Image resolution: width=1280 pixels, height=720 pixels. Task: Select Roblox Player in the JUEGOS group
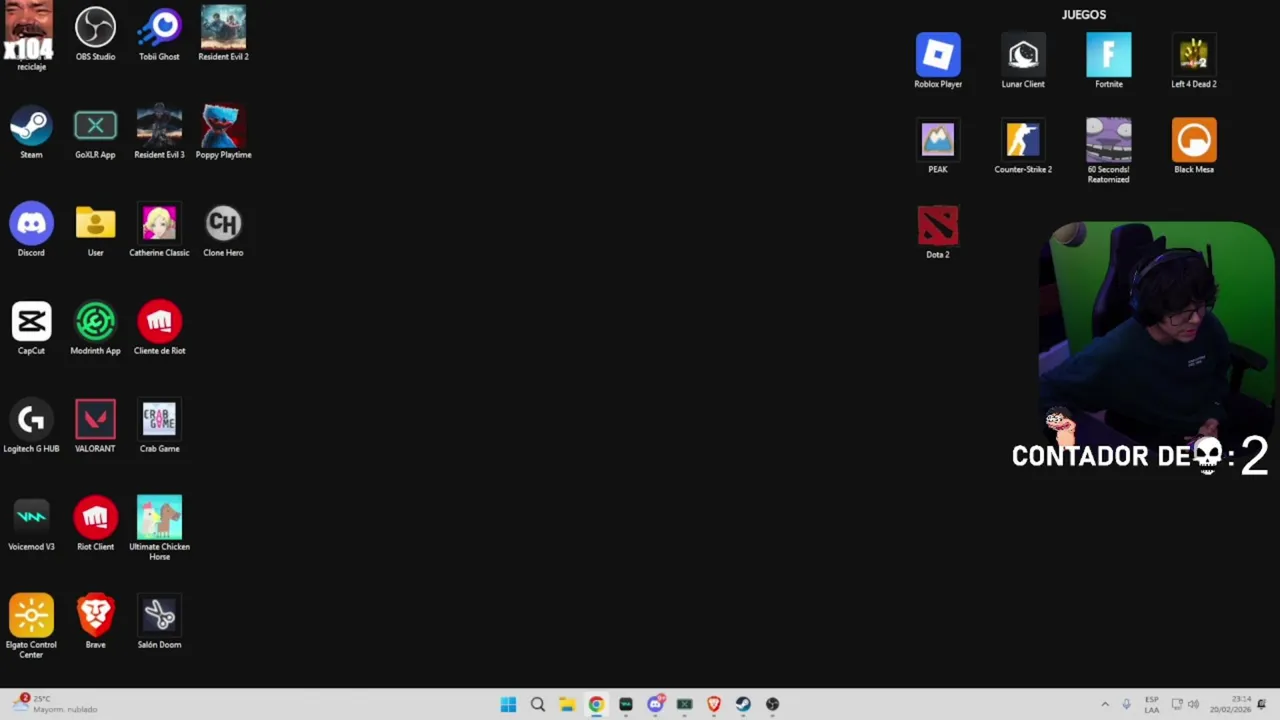pyautogui.click(x=937, y=61)
